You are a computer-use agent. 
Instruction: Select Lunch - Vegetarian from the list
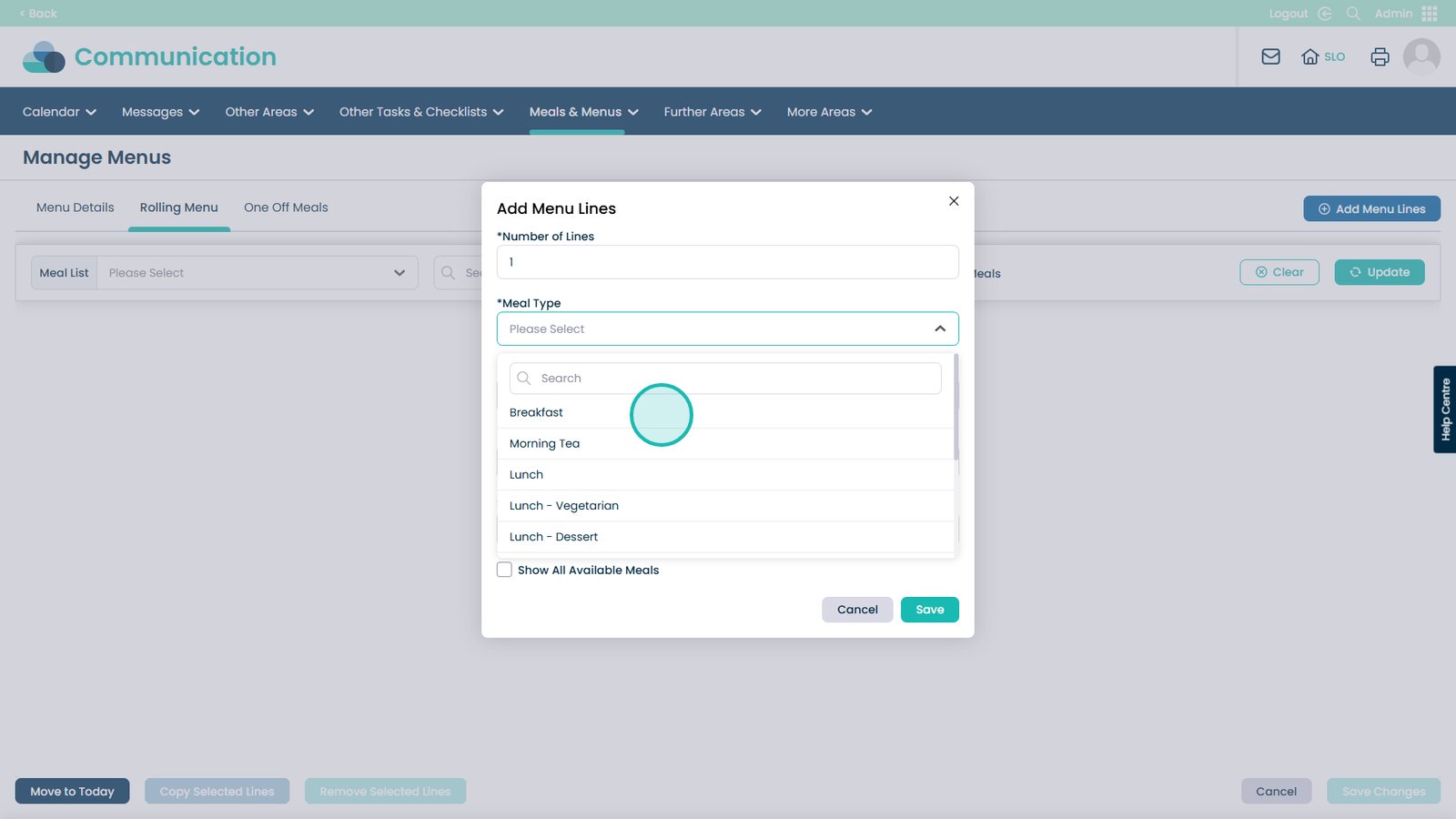[x=564, y=506]
